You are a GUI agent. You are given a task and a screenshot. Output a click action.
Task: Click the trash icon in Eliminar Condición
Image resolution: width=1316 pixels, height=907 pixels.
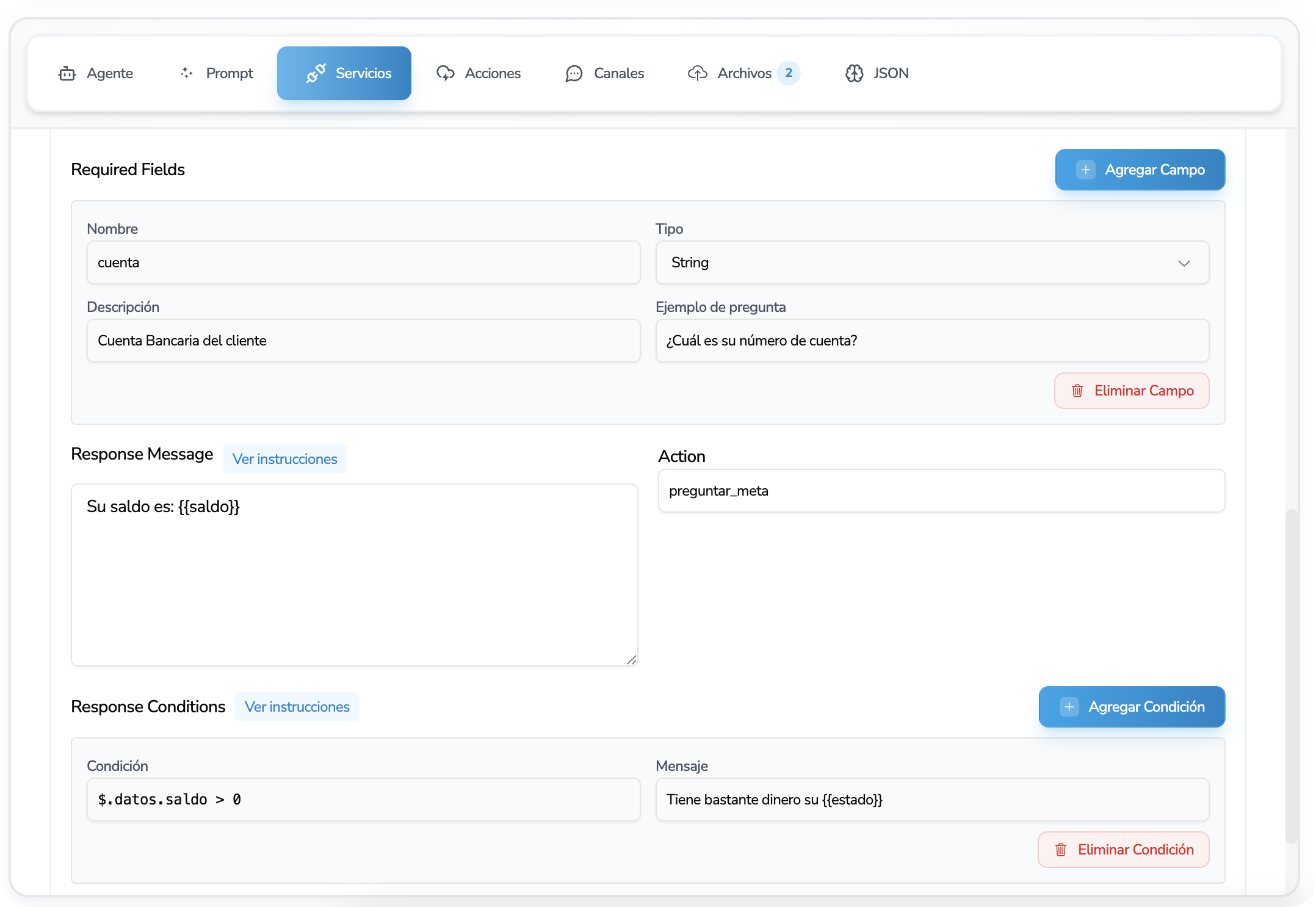click(x=1061, y=850)
